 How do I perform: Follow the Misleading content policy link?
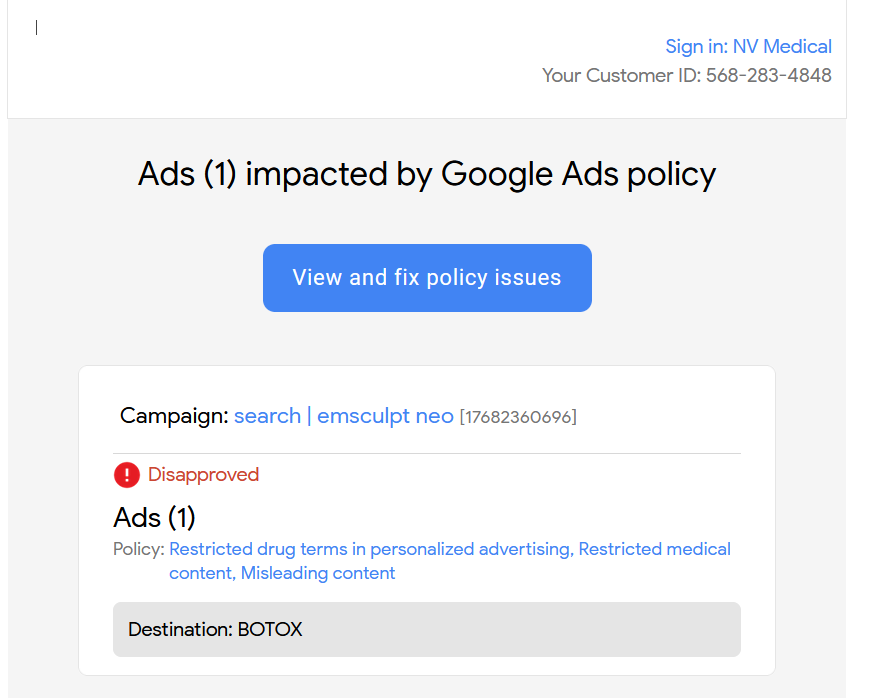pyautogui.click(x=318, y=573)
